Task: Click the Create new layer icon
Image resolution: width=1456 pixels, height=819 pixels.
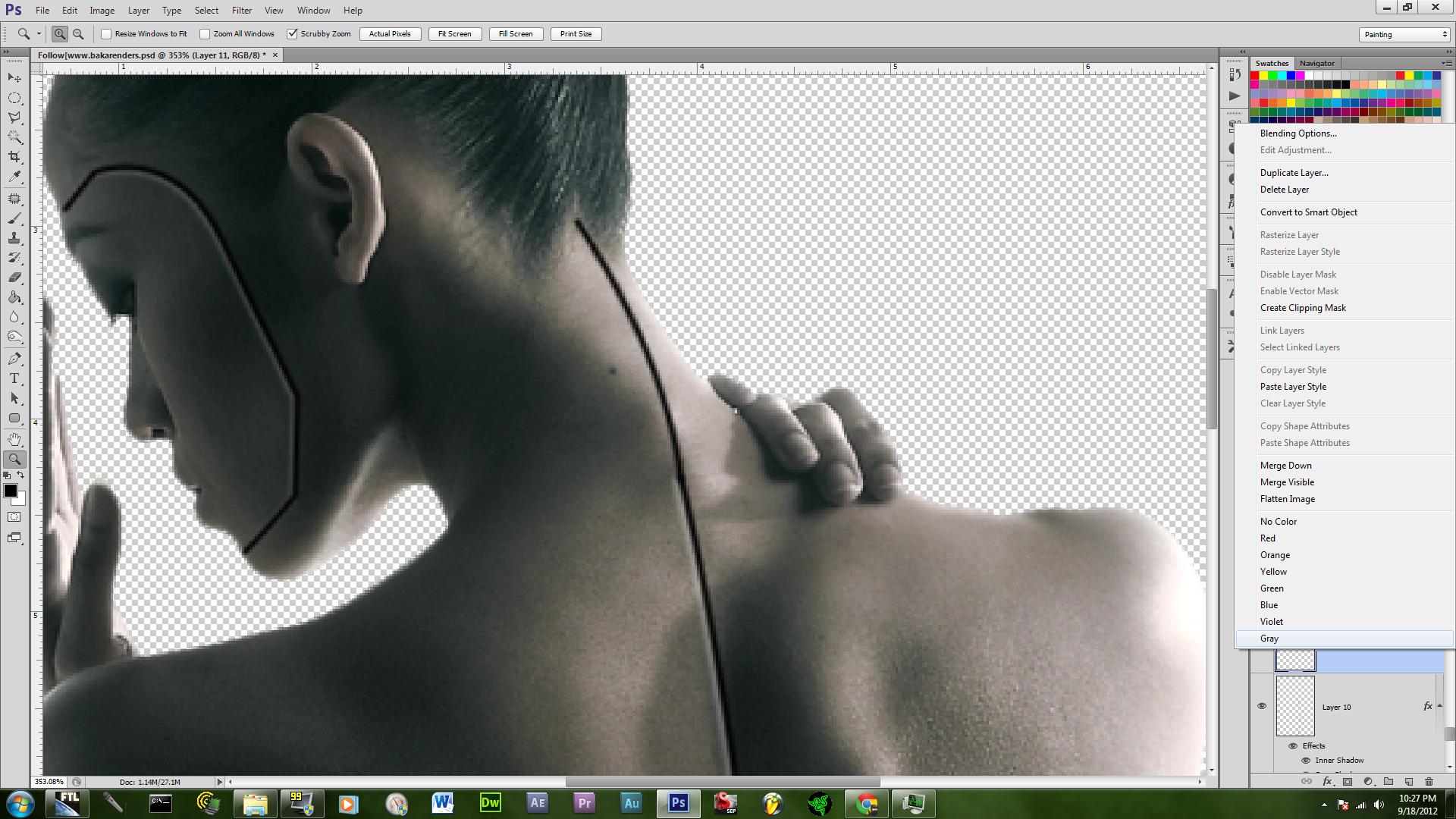Action: coord(1409,781)
